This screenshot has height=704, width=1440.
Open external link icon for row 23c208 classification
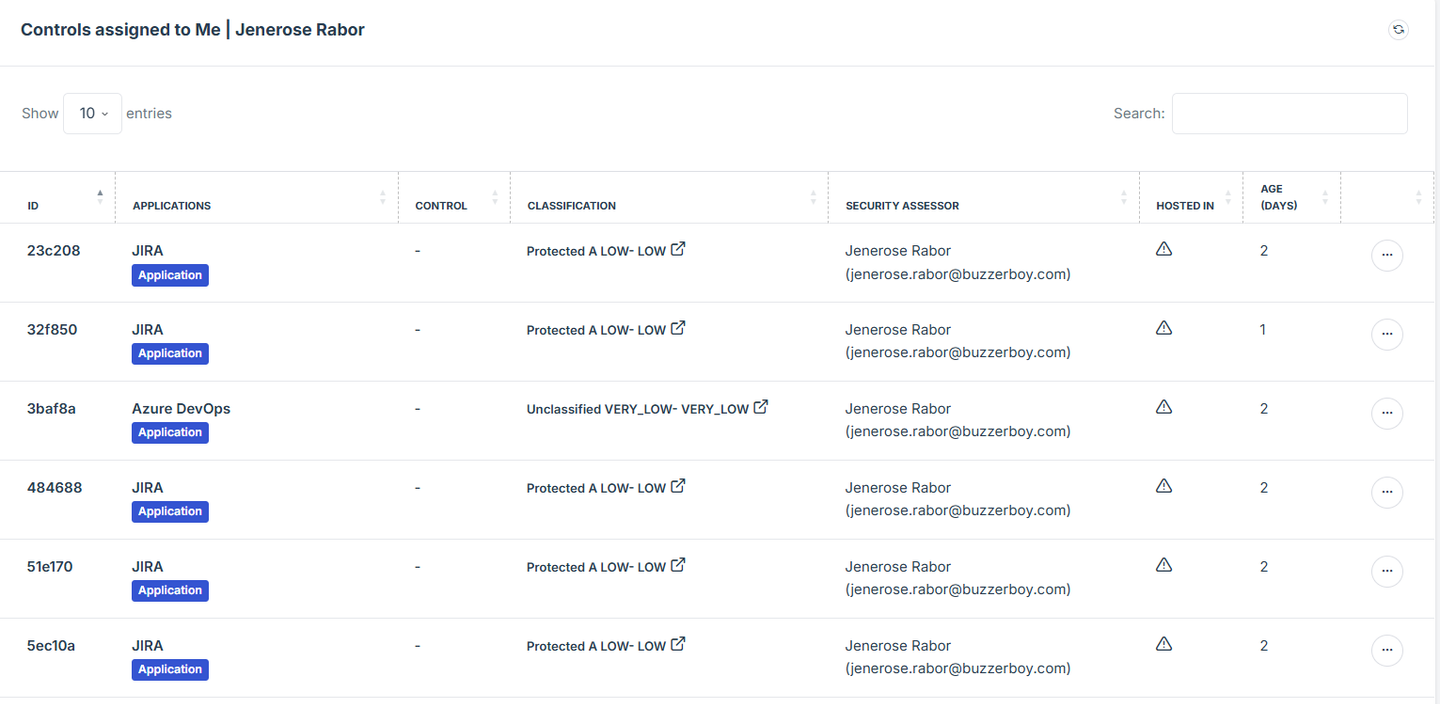[678, 249]
